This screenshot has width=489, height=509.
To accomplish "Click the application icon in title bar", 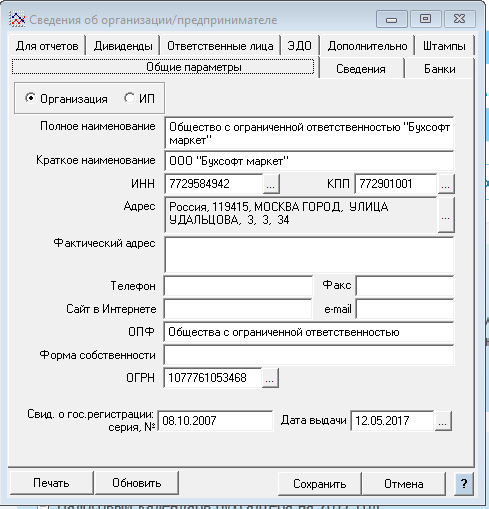I will (17, 20).
